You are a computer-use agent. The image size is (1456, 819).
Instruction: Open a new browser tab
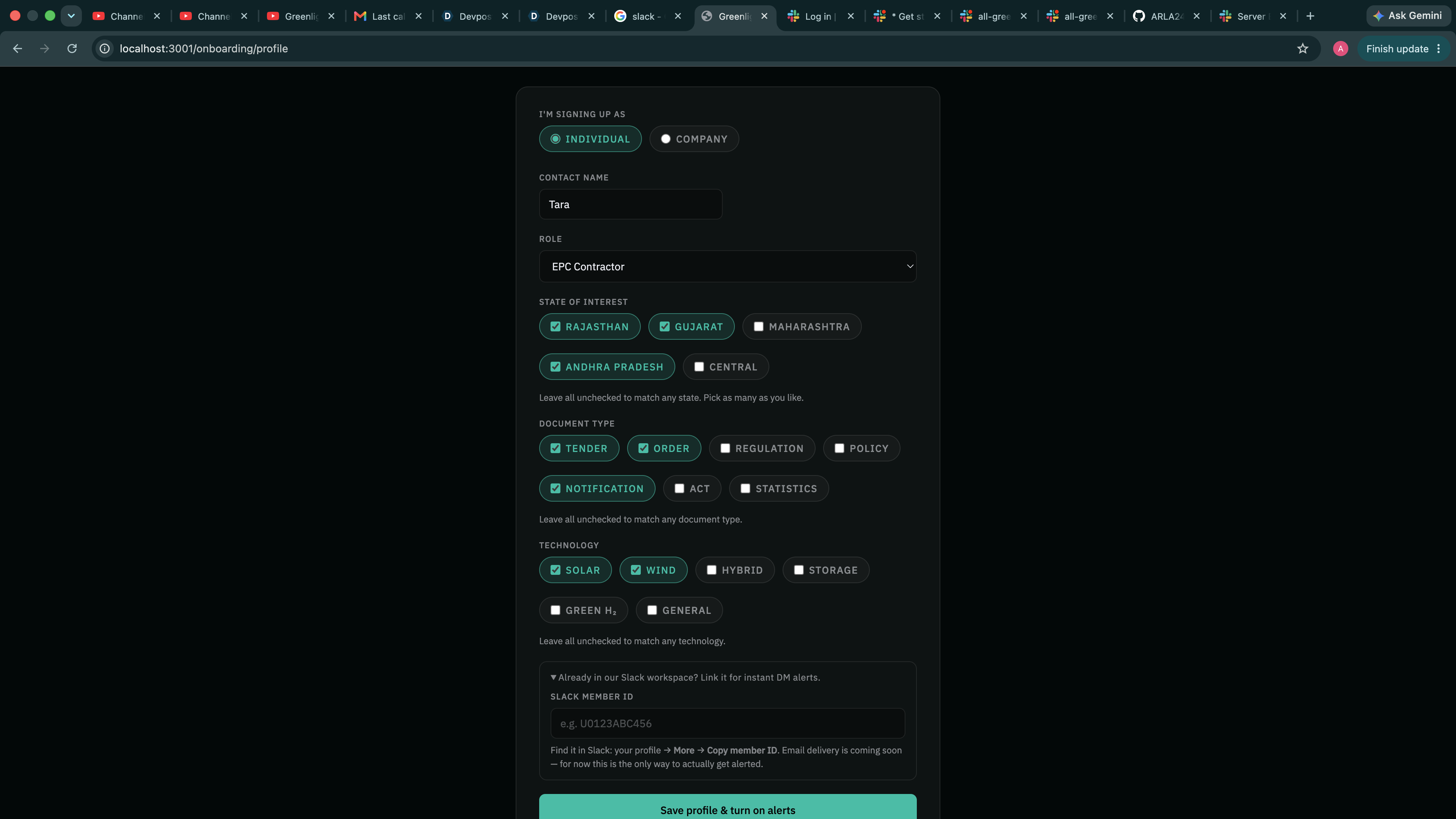1310,16
